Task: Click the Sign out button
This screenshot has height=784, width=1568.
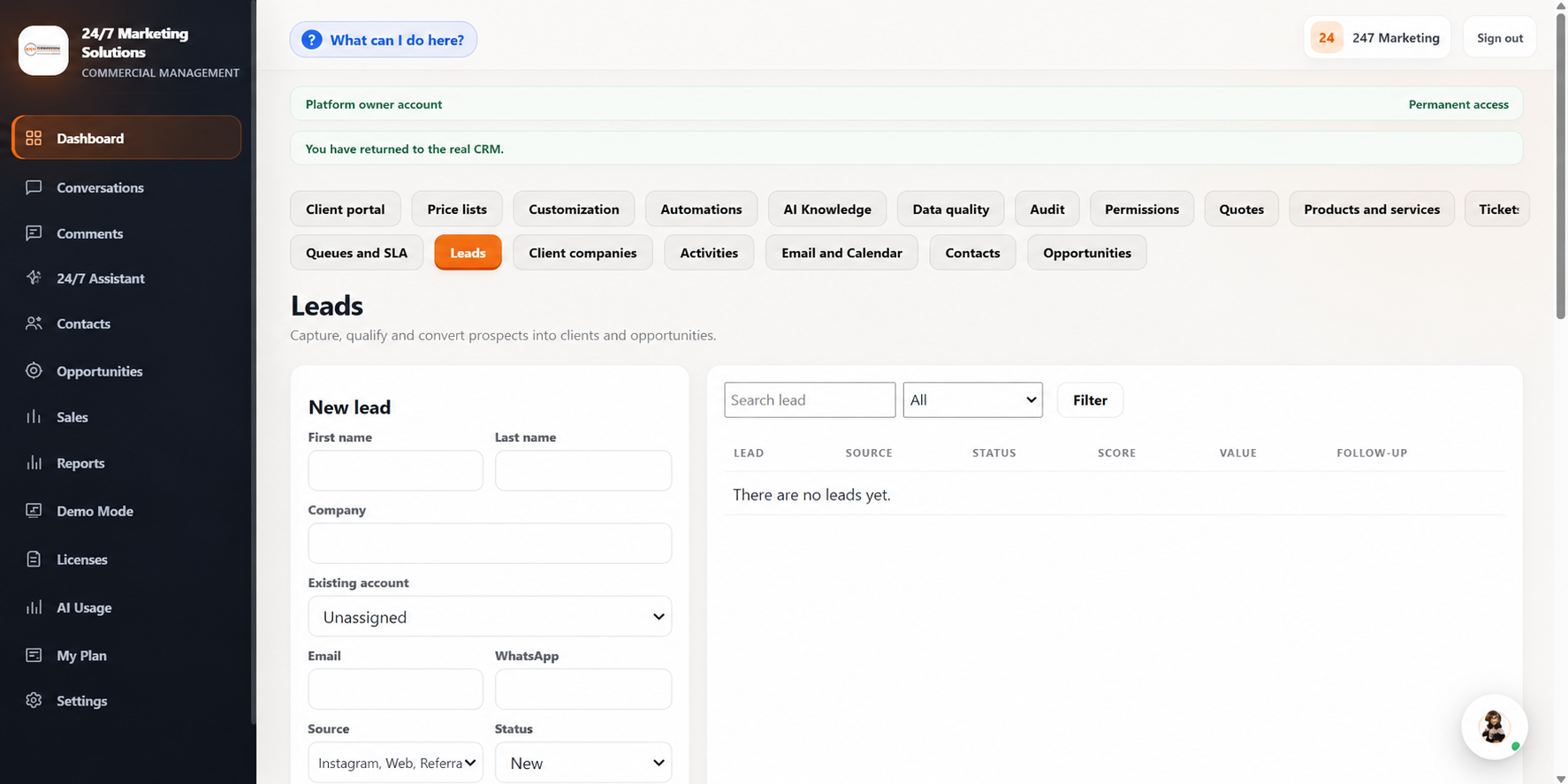Action: [x=1500, y=38]
